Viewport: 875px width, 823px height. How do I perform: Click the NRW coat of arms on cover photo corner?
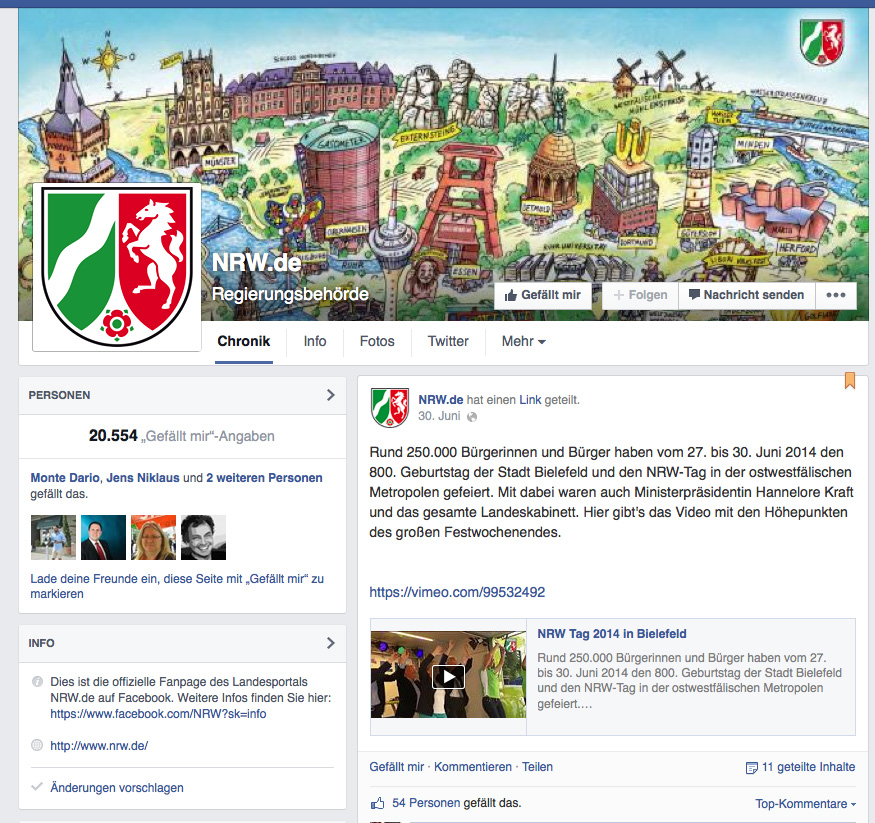(x=822, y=42)
